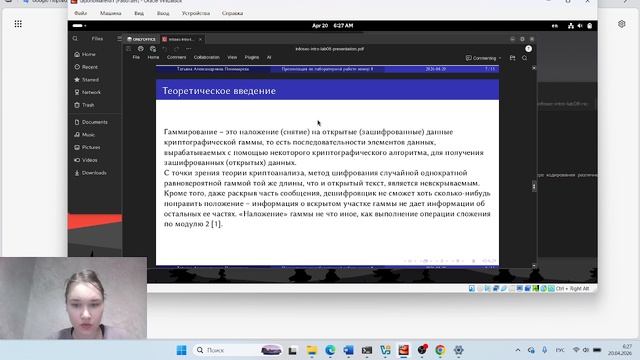640x360 pixels.
Task: Open Microsoft Word from the taskbar
Action: tap(349, 350)
